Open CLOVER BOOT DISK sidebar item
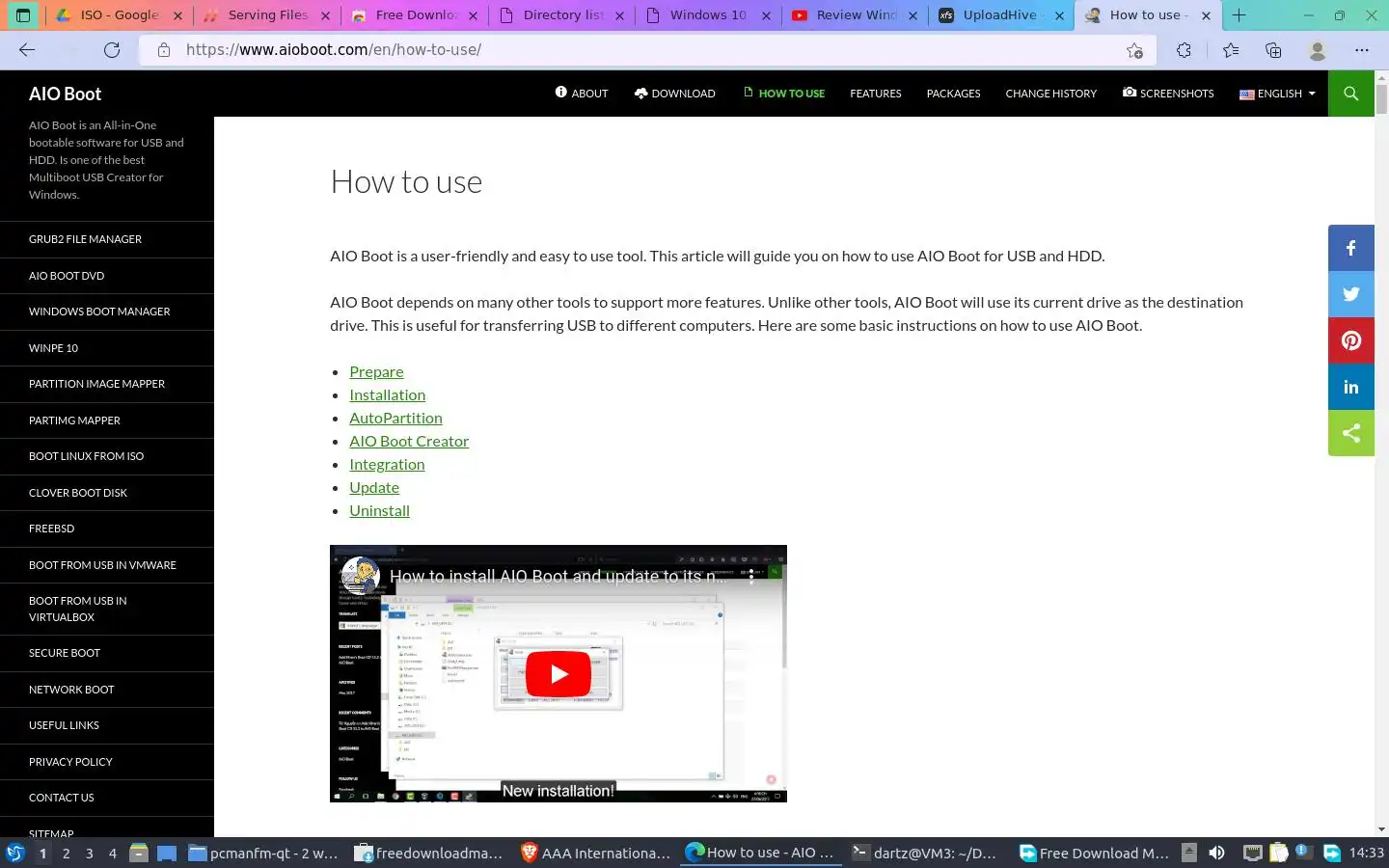This screenshot has width=1389, height=868. click(106, 493)
